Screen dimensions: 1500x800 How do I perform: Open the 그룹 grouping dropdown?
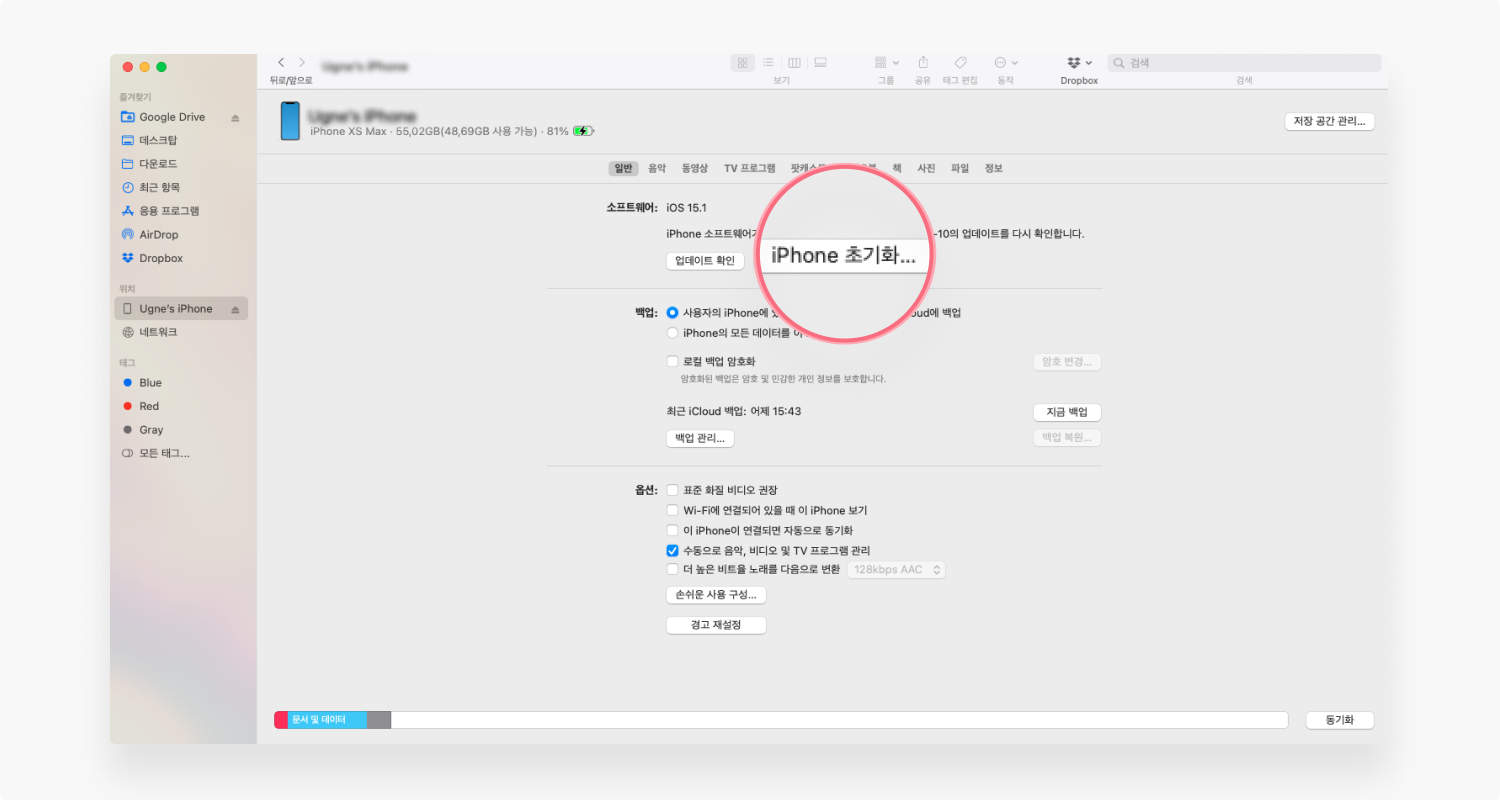pyautogui.click(x=887, y=62)
